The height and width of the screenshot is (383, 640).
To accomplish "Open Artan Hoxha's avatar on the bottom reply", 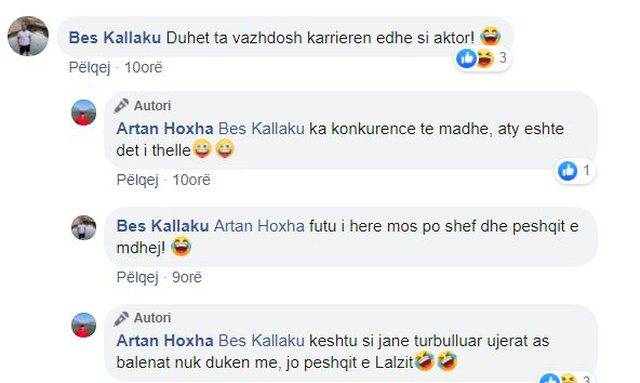I will 84,325.
